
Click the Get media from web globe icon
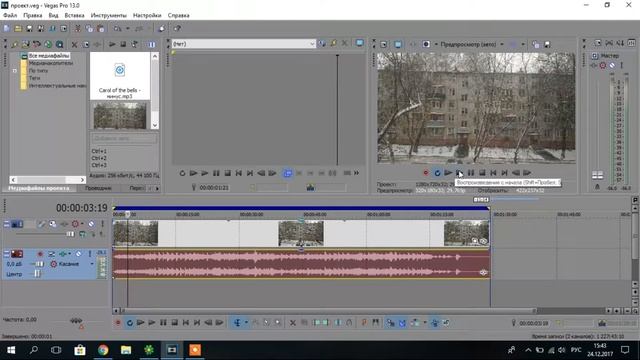point(48,44)
